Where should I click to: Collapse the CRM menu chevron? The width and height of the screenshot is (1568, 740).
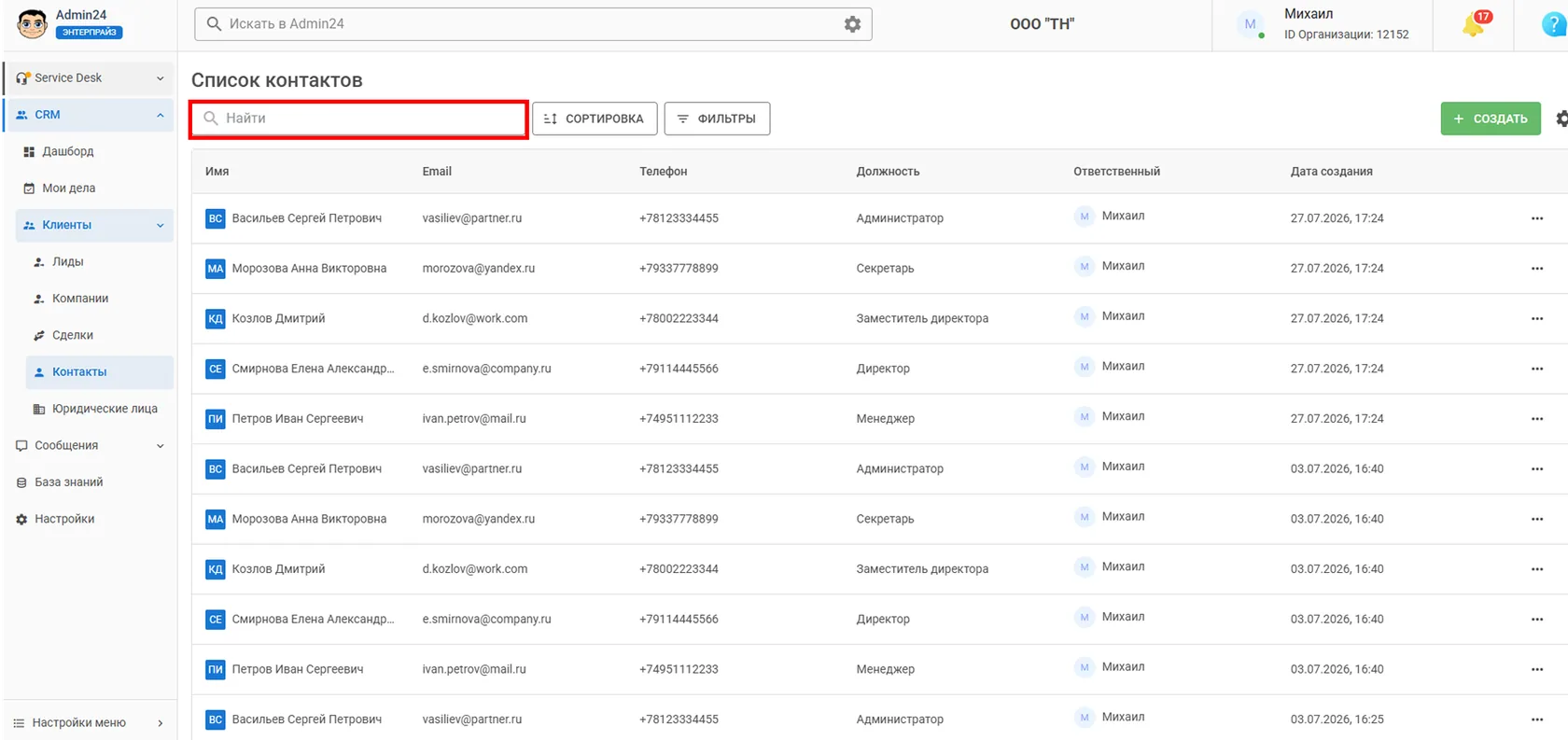[161, 115]
